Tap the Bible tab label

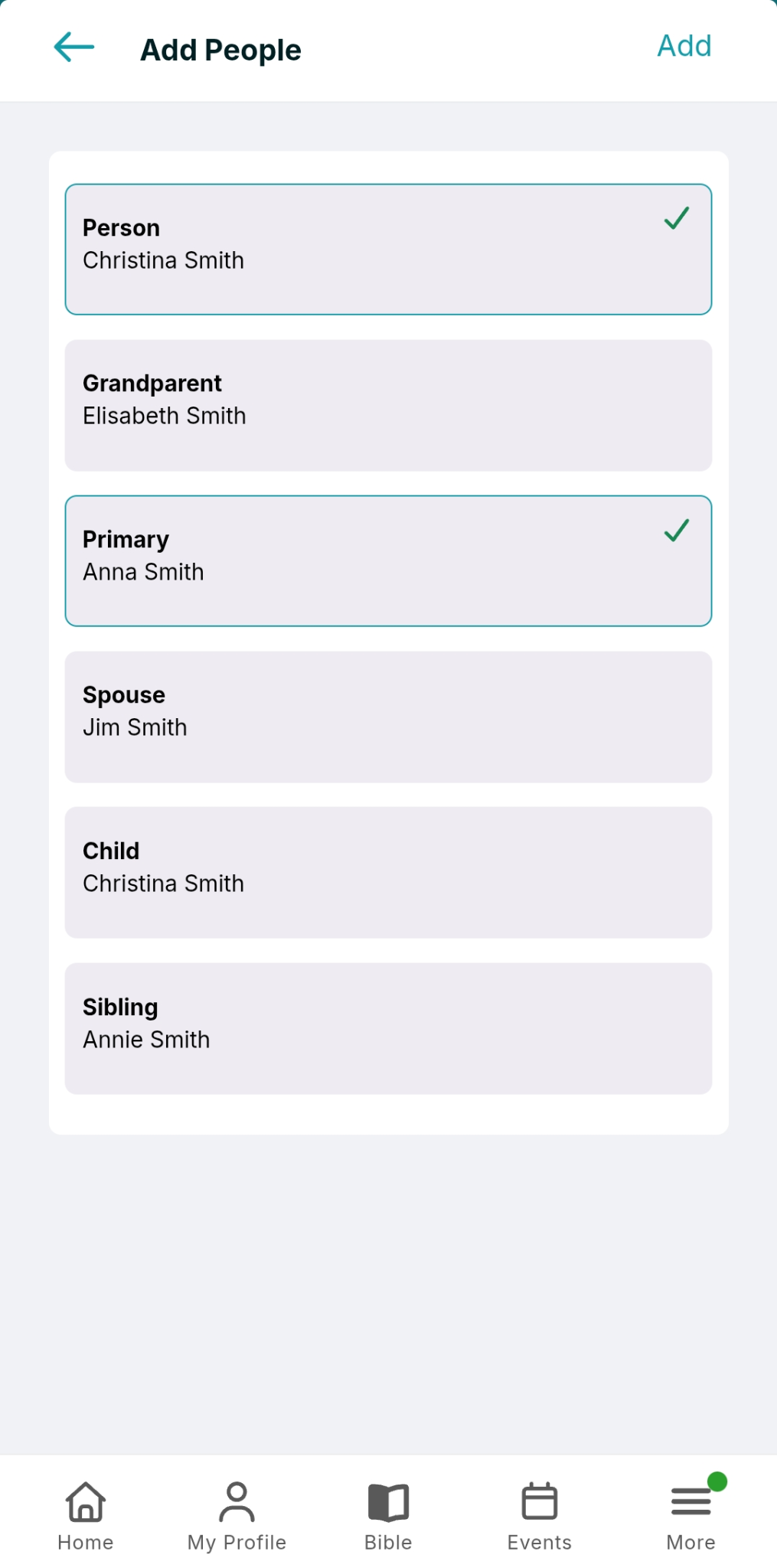[388, 1542]
